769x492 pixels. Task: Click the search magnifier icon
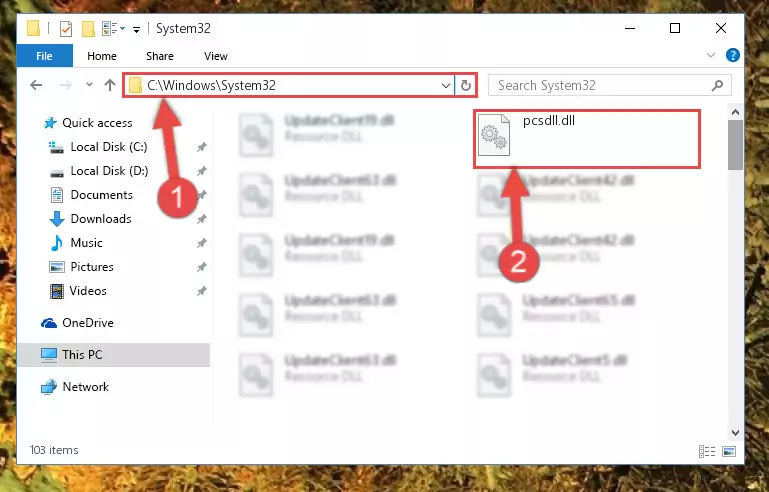tap(717, 85)
